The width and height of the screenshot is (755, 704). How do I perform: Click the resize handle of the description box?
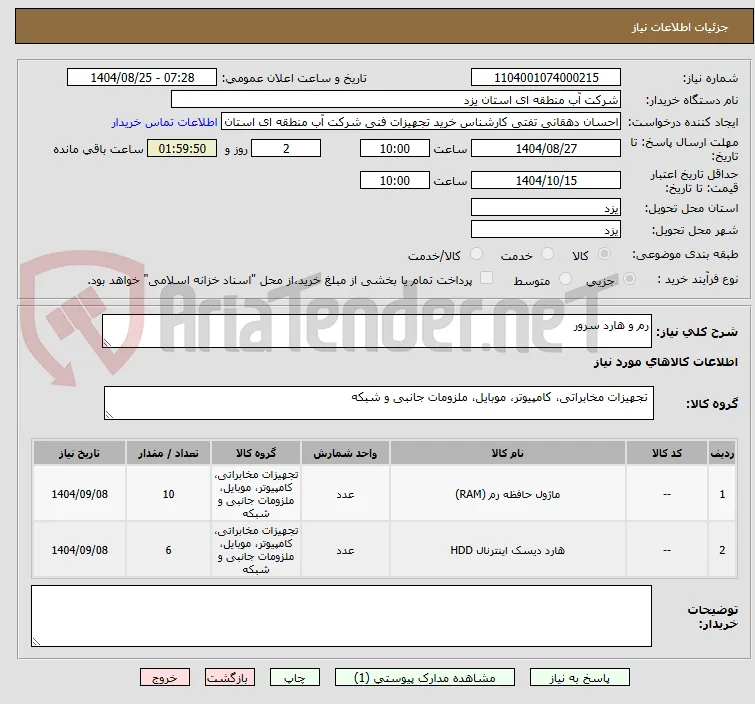[107, 342]
